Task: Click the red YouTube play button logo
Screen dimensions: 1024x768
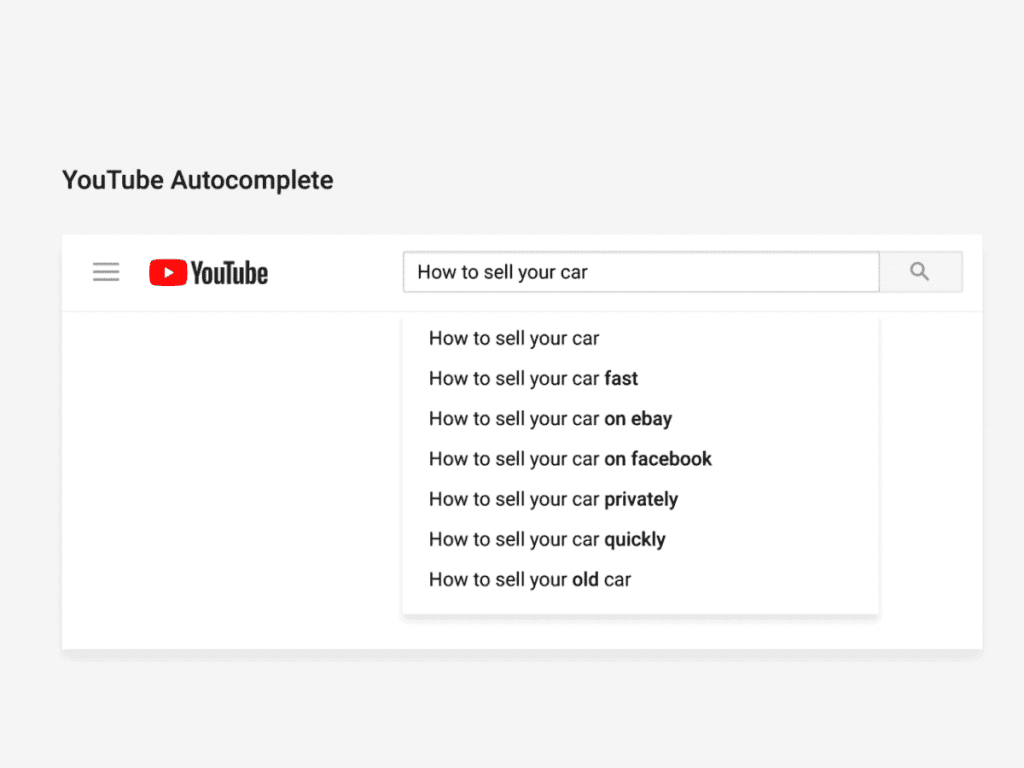Action: (166, 271)
